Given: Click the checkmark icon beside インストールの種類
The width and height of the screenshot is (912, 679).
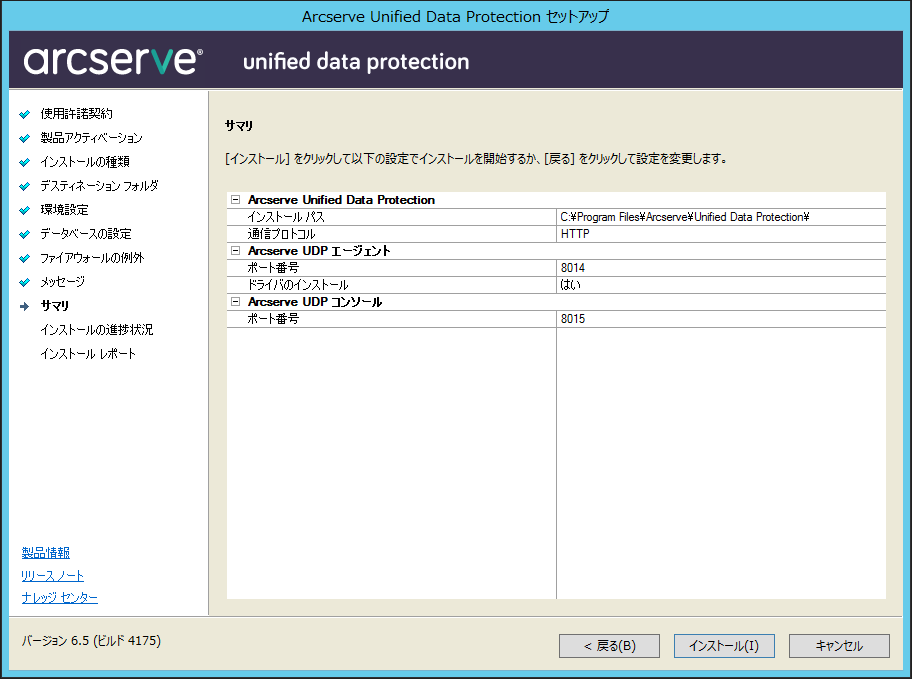Looking at the screenshot, I should (x=24, y=162).
